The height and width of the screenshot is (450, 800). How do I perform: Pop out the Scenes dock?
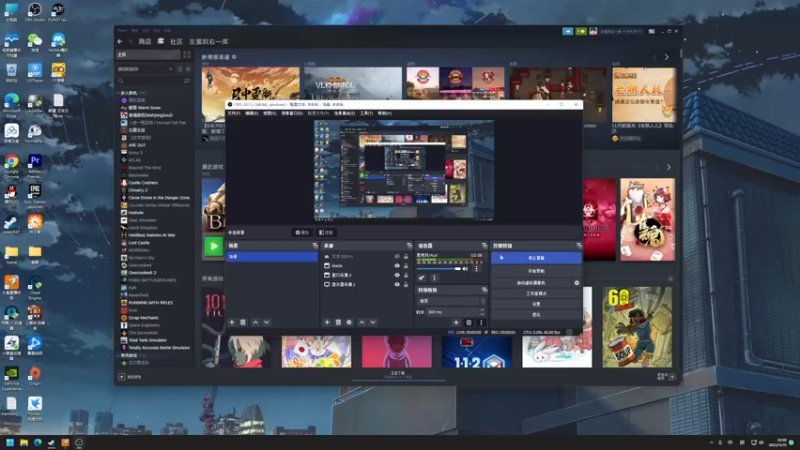pos(315,246)
